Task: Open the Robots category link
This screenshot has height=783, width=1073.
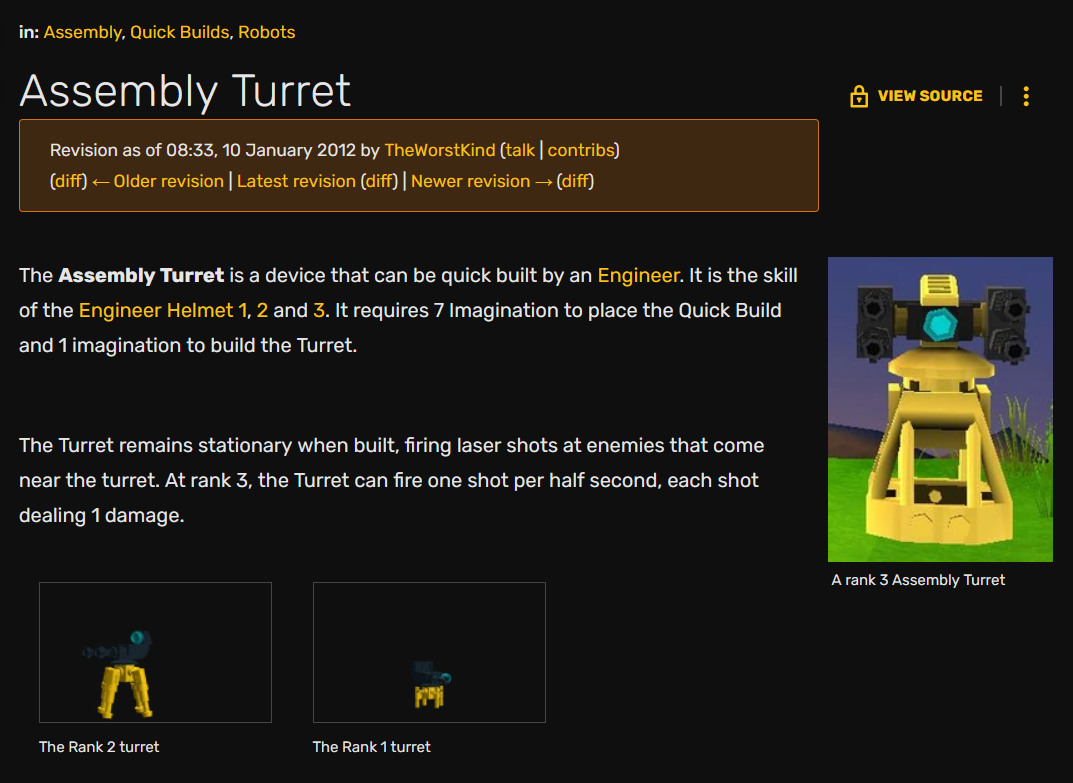Action: click(x=266, y=32)
